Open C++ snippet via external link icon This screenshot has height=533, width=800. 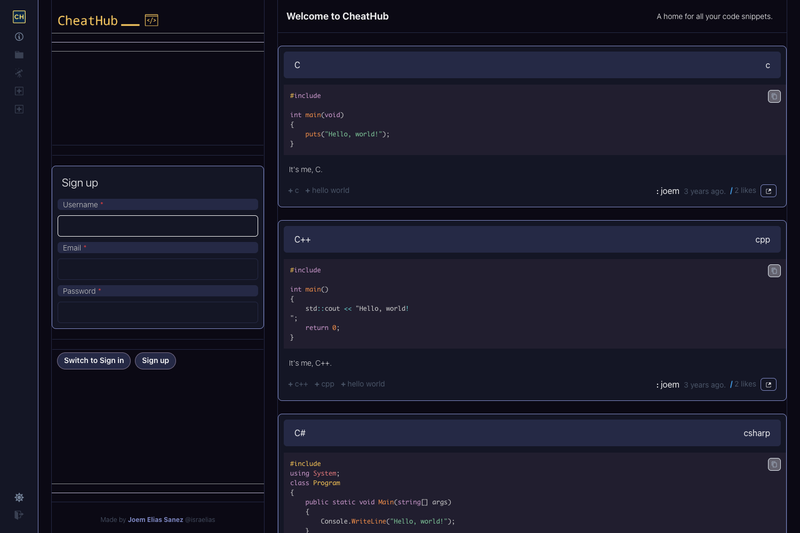click(768, 385)
